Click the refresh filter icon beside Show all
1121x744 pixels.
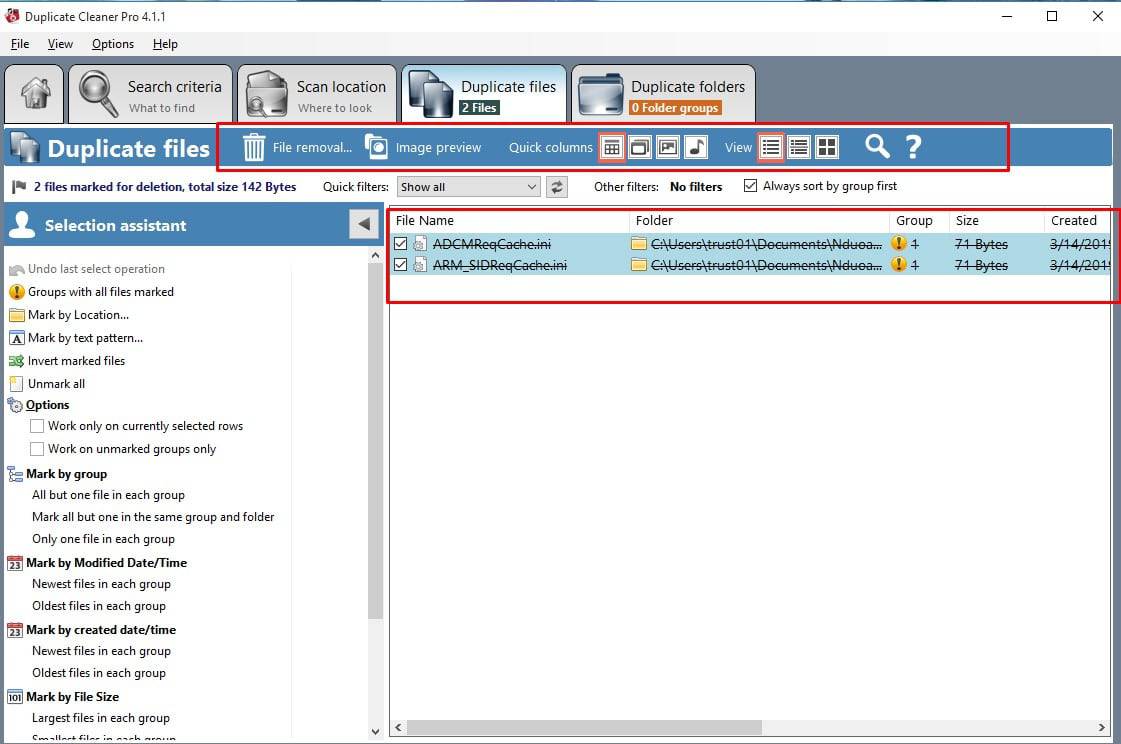point(557,187)
